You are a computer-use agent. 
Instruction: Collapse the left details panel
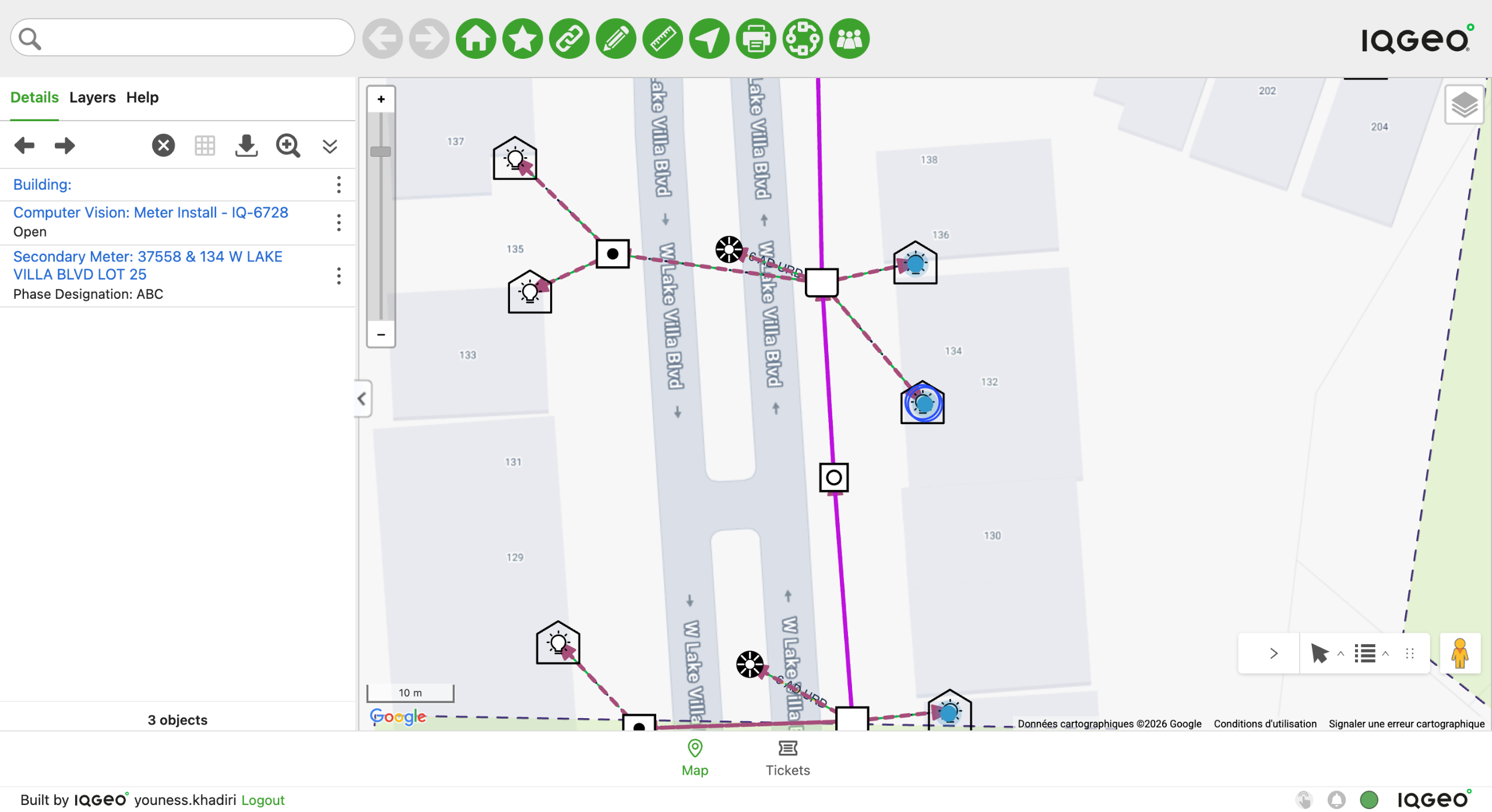pos(362,399)
